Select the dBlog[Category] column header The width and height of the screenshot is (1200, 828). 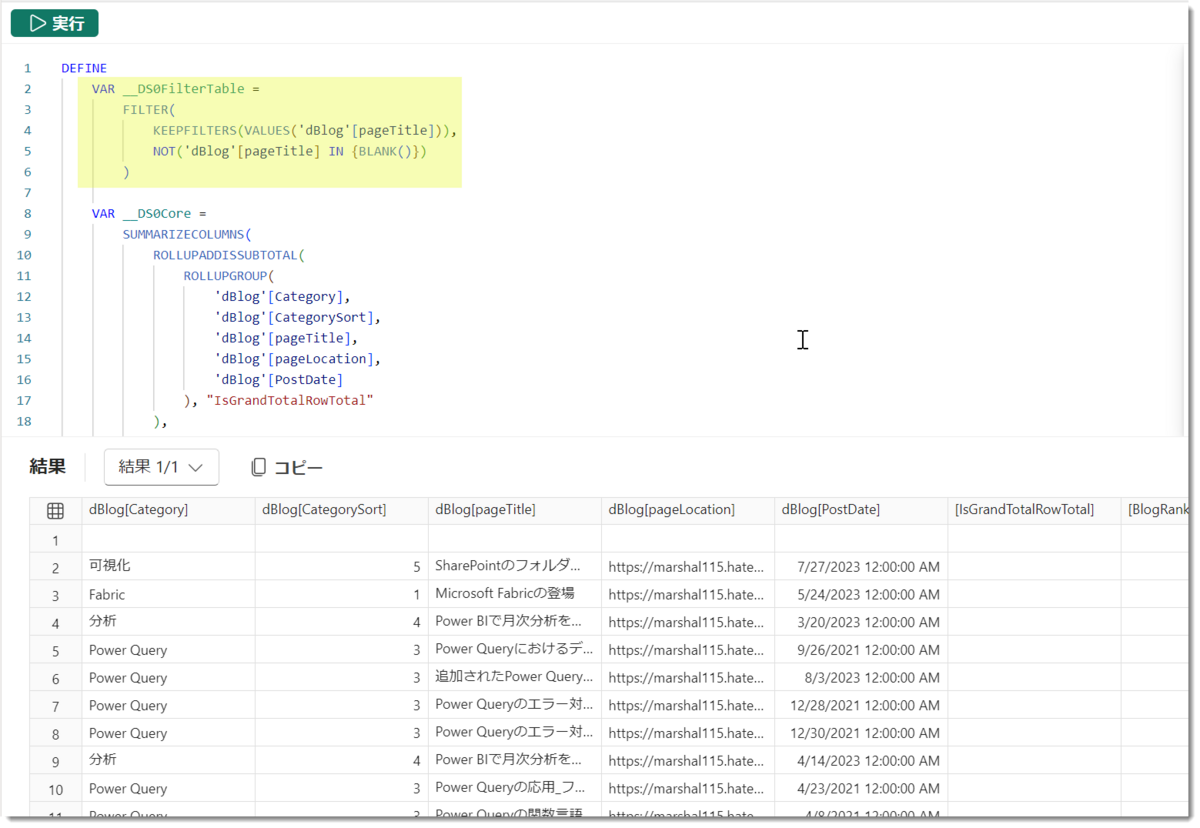[168, 510]
